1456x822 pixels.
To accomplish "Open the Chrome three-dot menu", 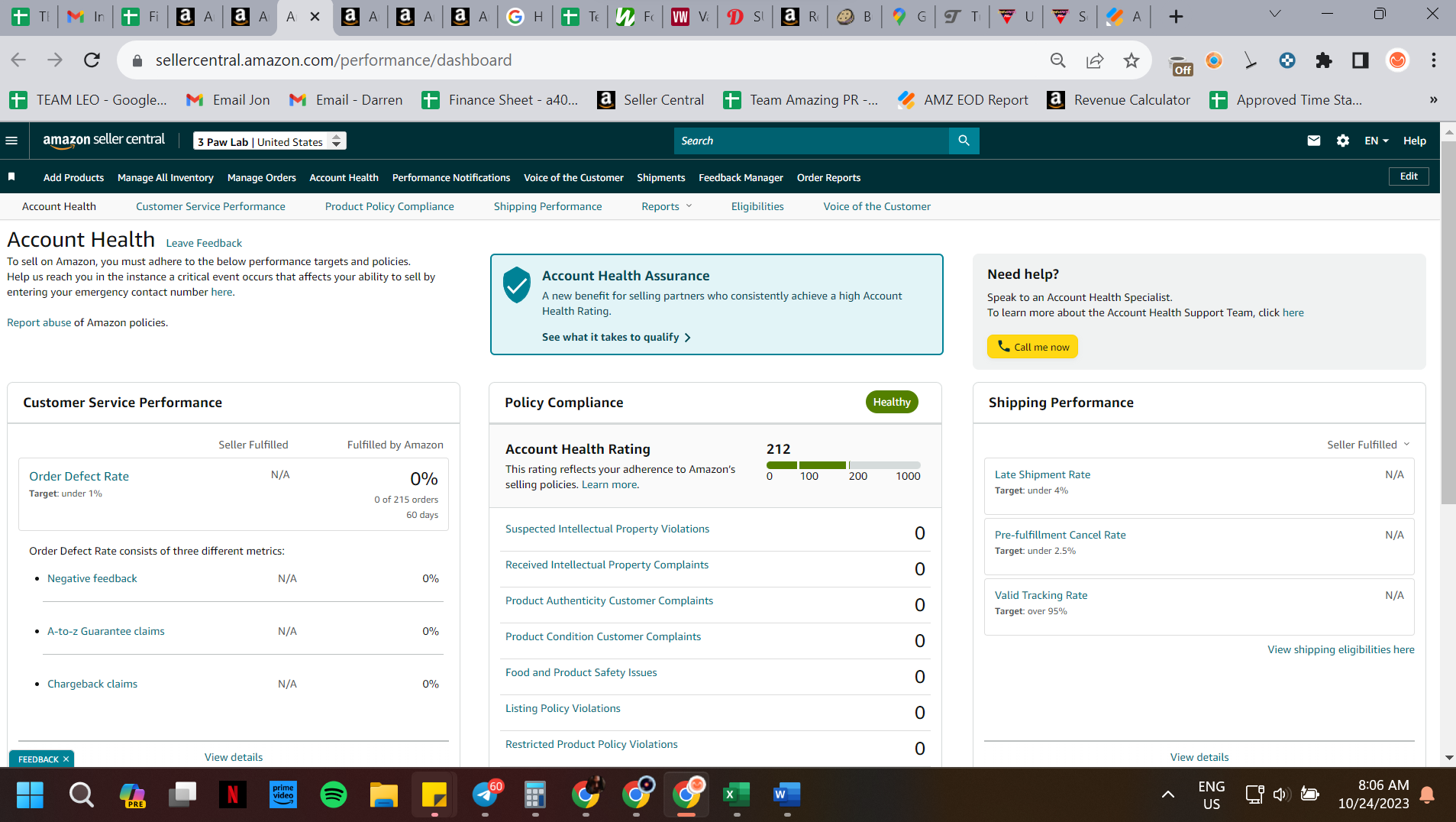I will coord(1434,60).
